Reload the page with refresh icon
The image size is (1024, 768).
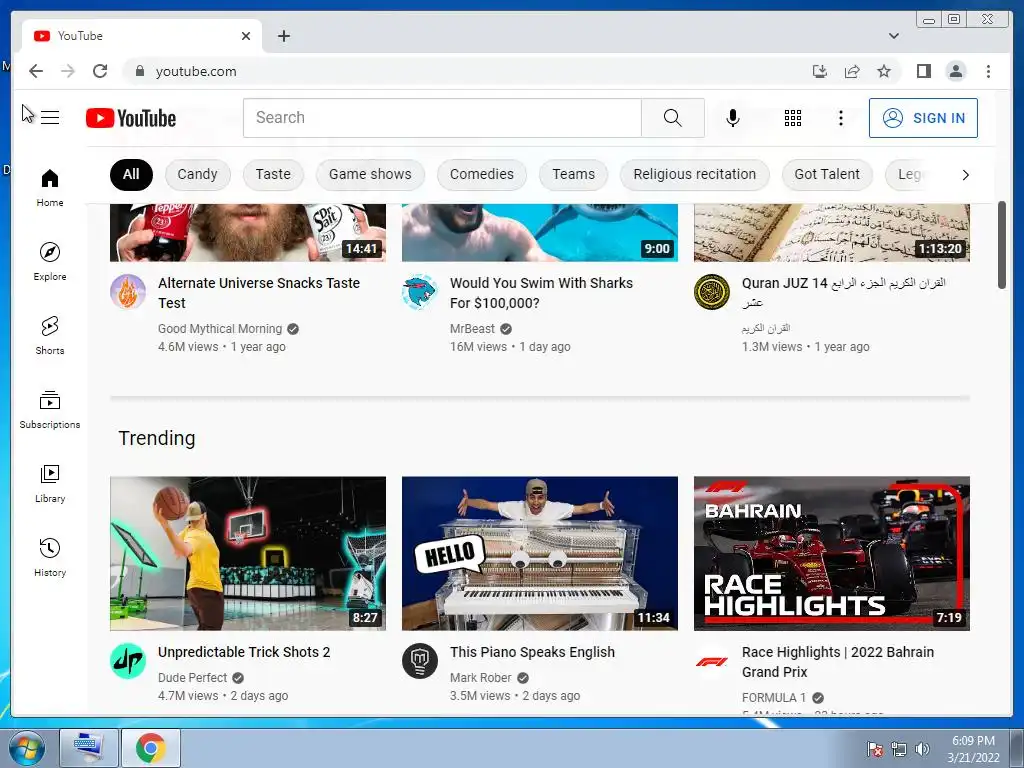pyautogui.click(x=100, y=71)
